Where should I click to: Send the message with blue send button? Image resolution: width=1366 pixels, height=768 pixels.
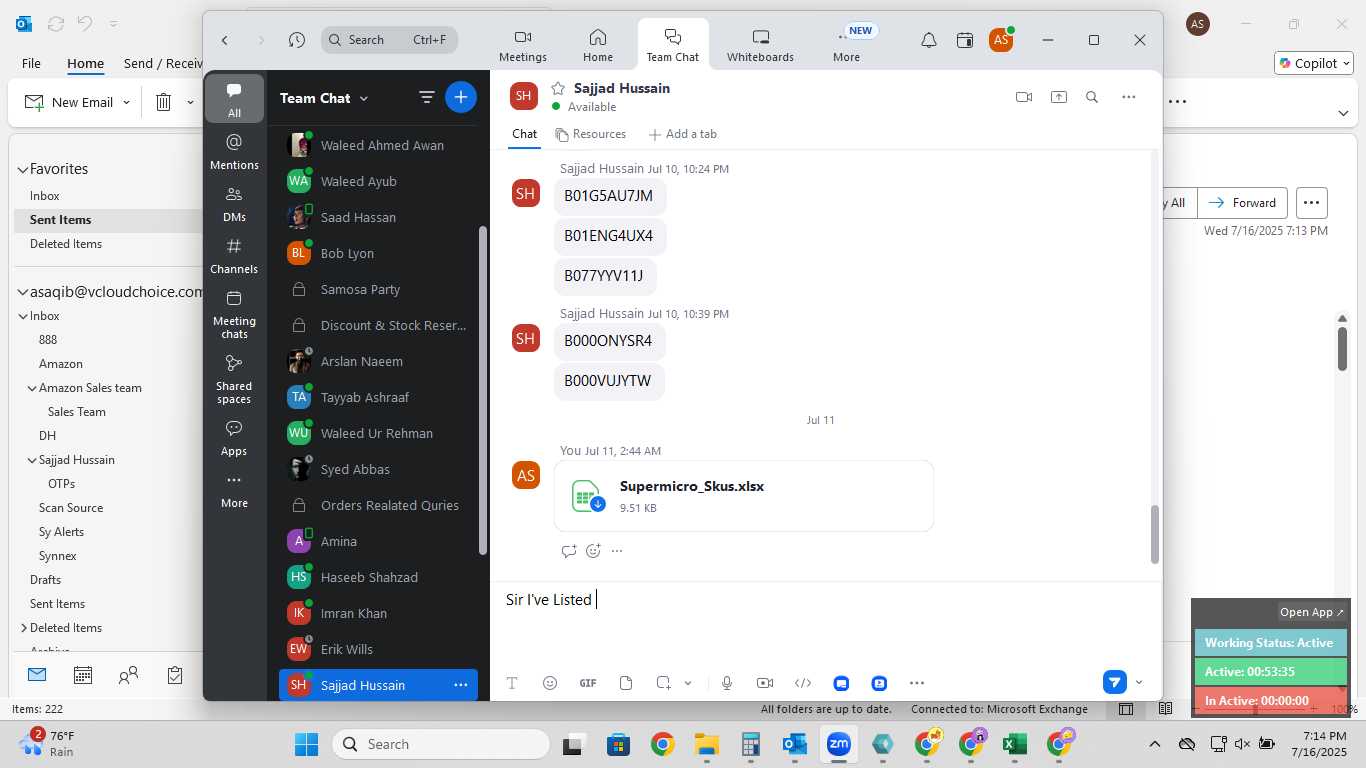[x=1115, y=682]
